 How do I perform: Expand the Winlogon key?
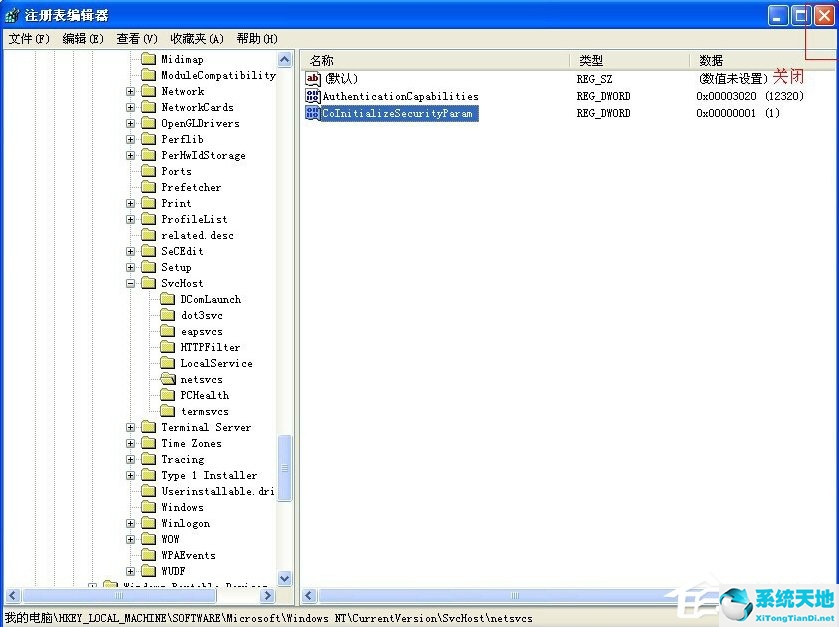point(130,523)
